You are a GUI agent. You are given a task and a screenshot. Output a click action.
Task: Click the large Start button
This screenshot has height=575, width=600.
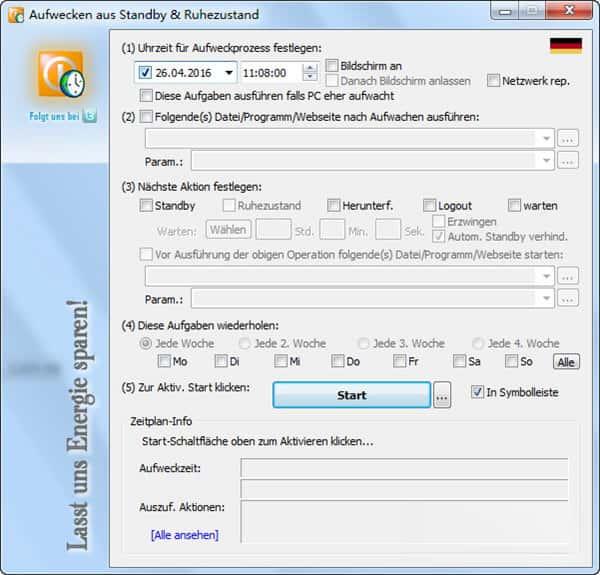[352, 395]
